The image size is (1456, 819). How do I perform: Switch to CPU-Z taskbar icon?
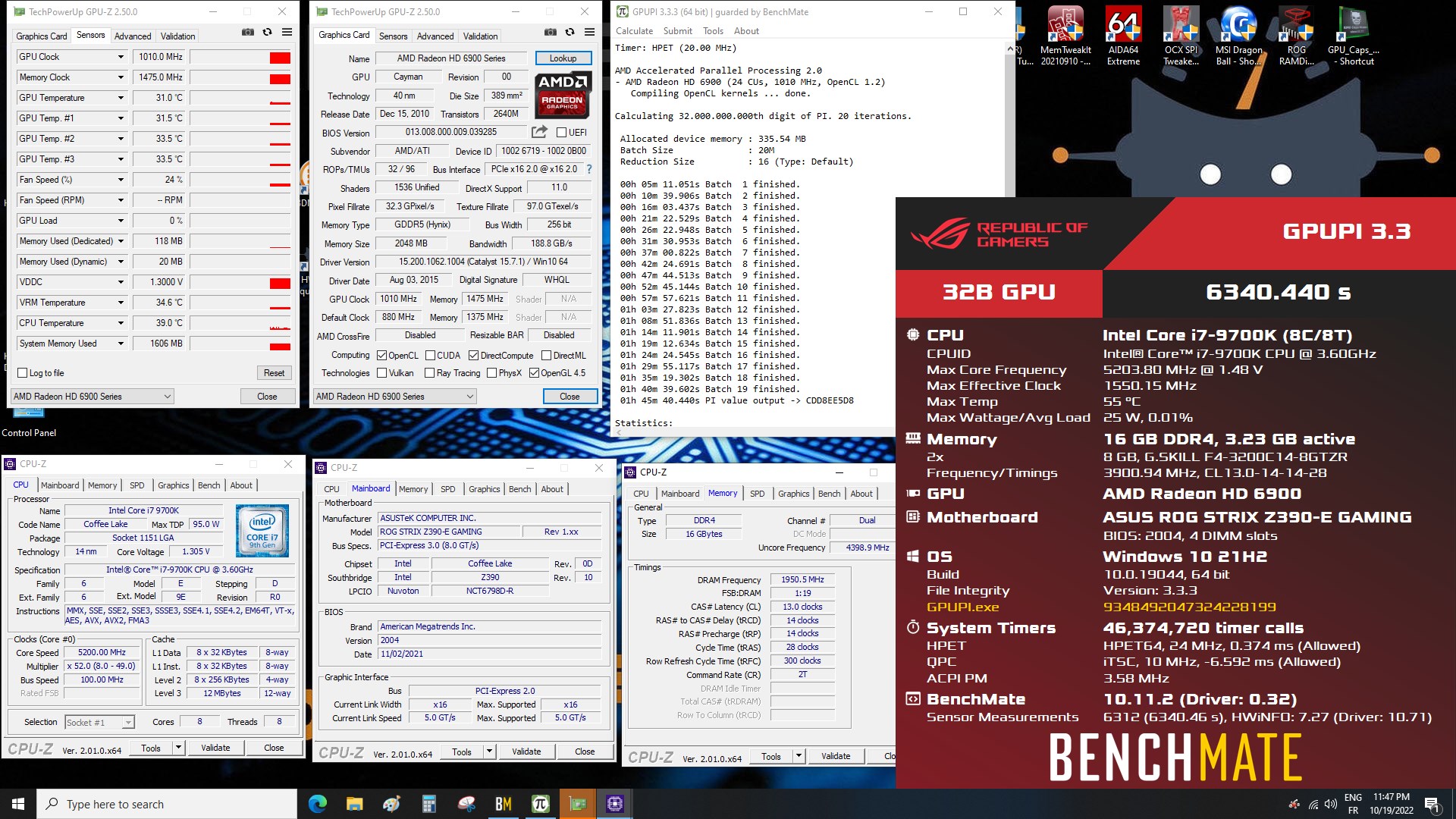614,804
